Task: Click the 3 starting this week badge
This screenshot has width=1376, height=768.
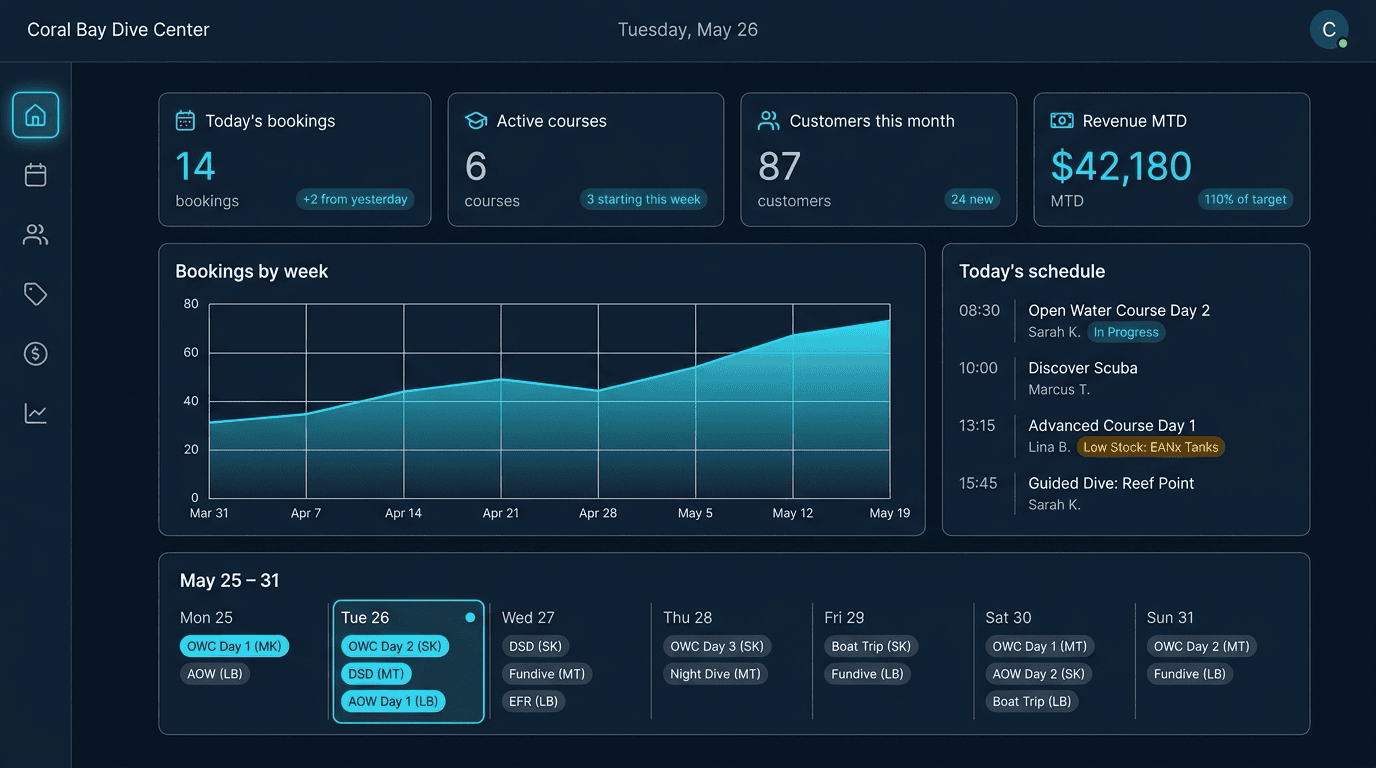Action: 643,199
